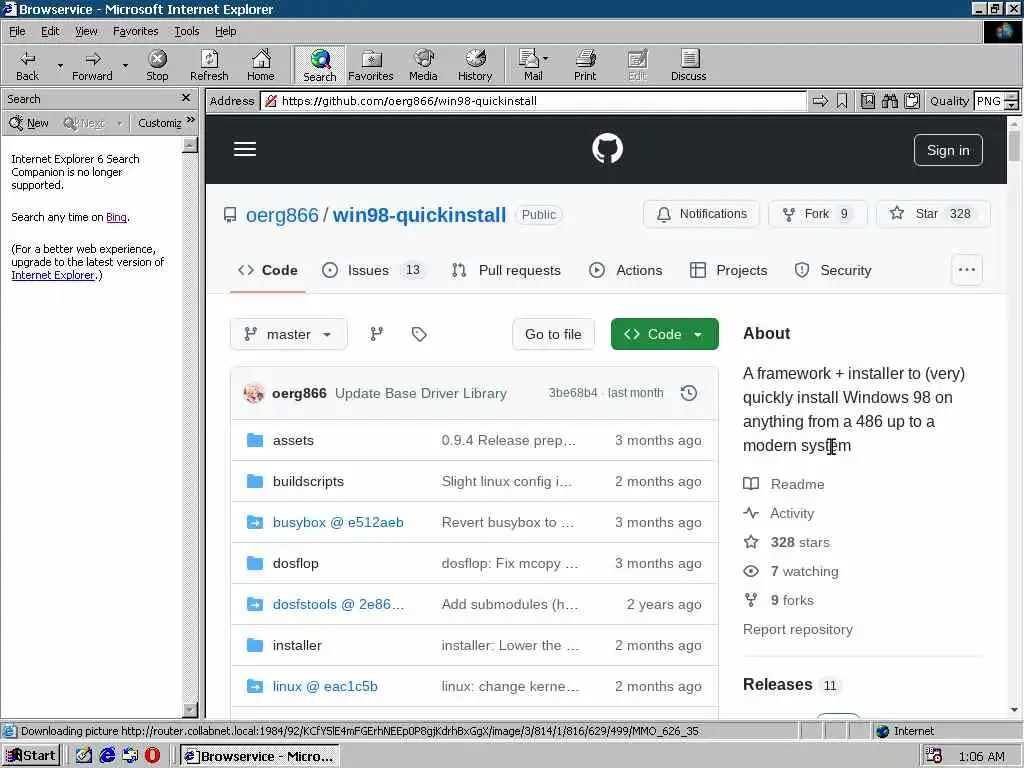Click the Back toolbar button
The image size is (1024, 768).
coord(27,65)
